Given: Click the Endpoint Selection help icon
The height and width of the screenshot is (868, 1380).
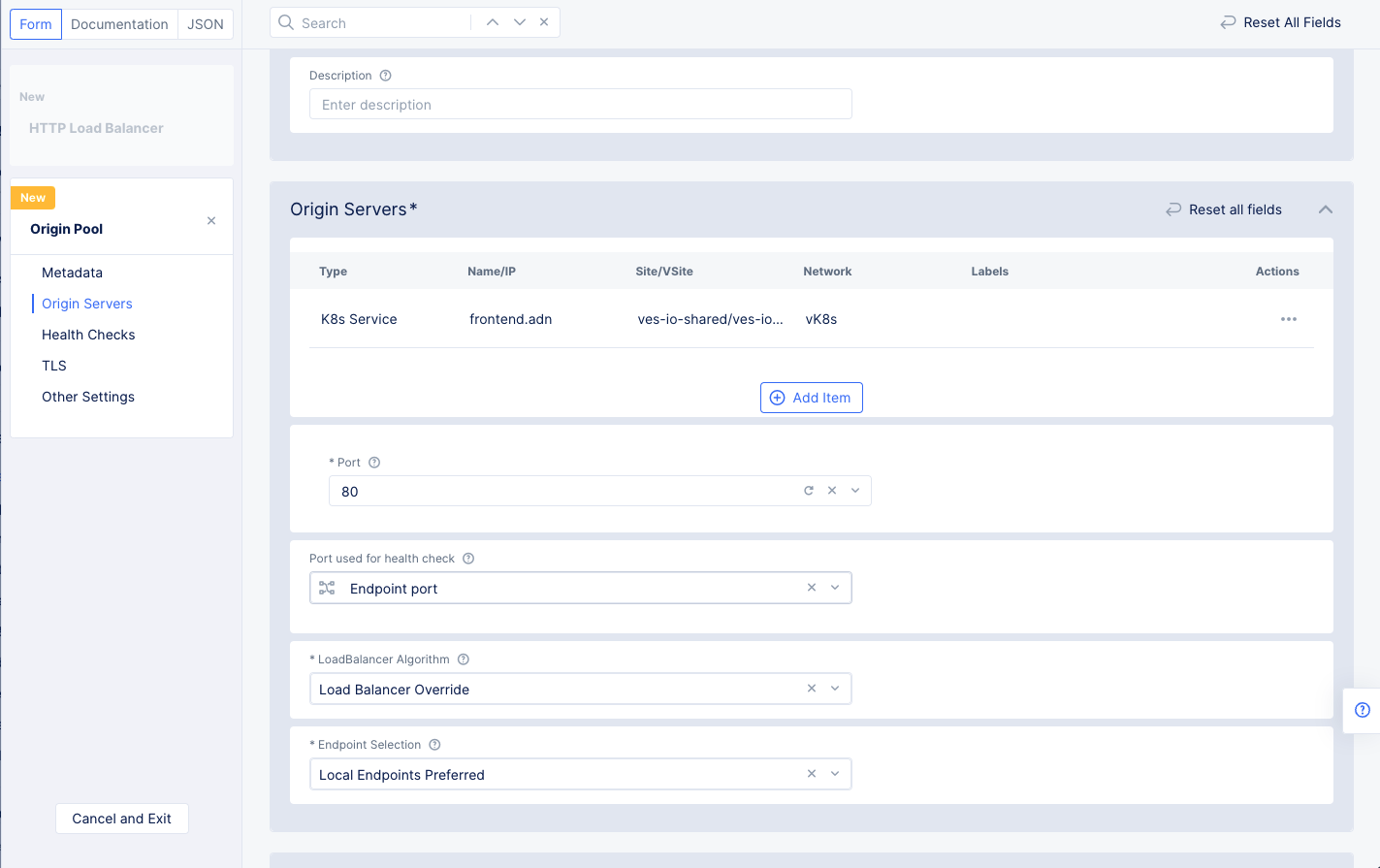Looking at the screenshot, I should pyautogui.click(x=433, y=744).
